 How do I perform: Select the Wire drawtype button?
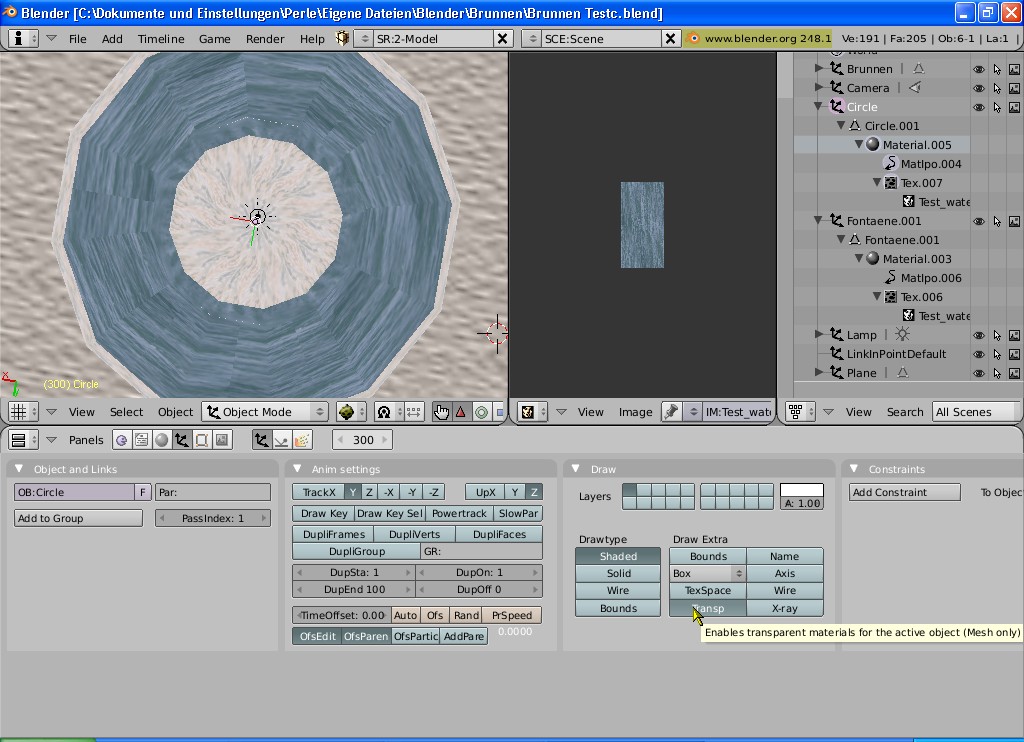[x=618, y=590]
